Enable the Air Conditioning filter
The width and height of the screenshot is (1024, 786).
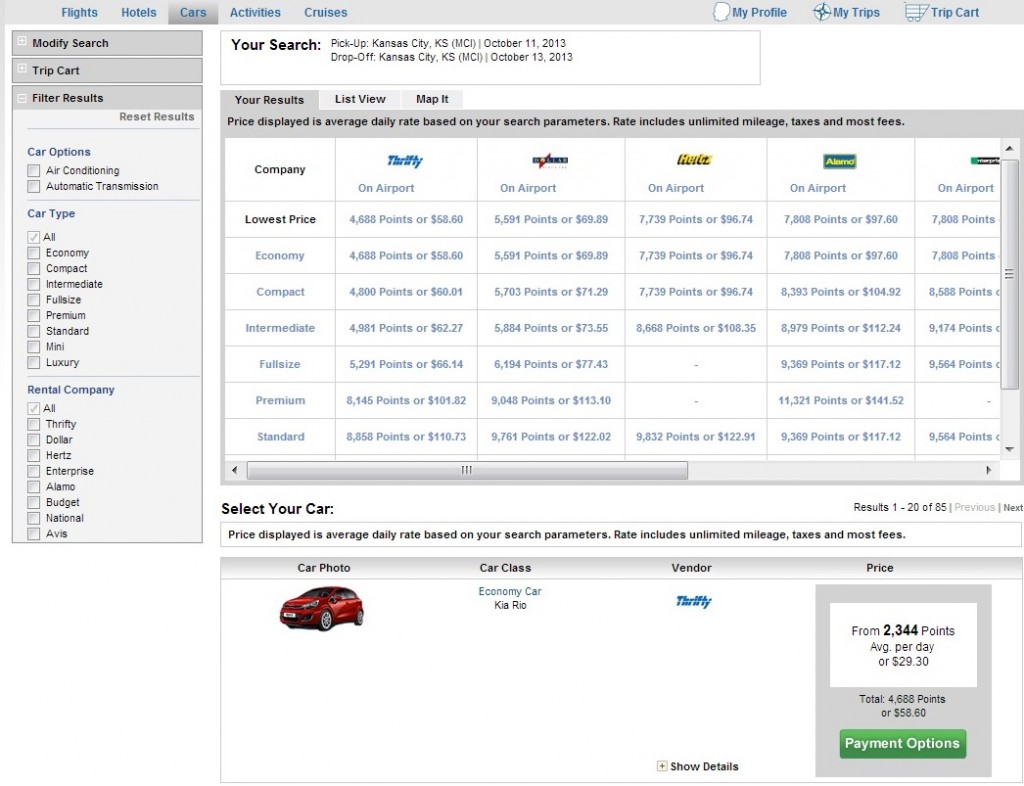click(x=33, y=170)
